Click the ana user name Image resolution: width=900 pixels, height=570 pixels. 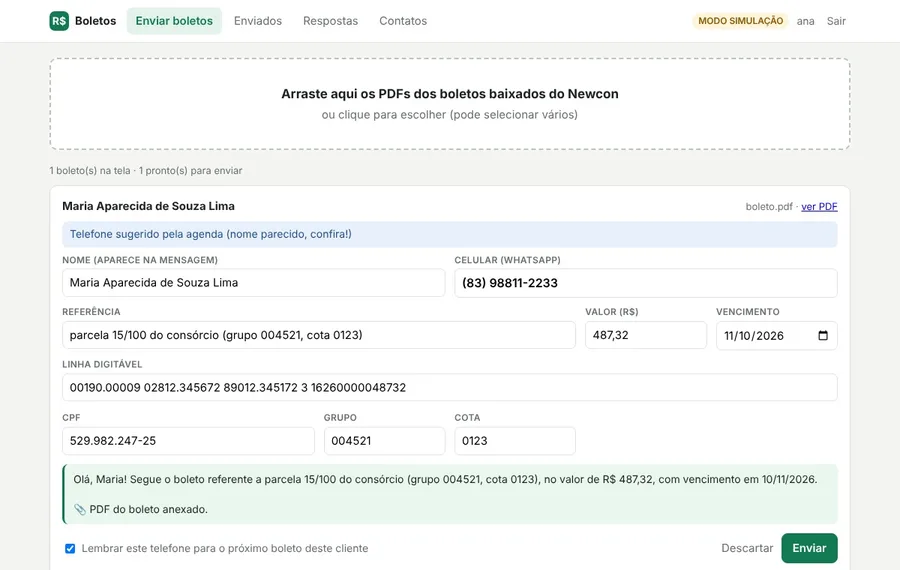(805, 21)
